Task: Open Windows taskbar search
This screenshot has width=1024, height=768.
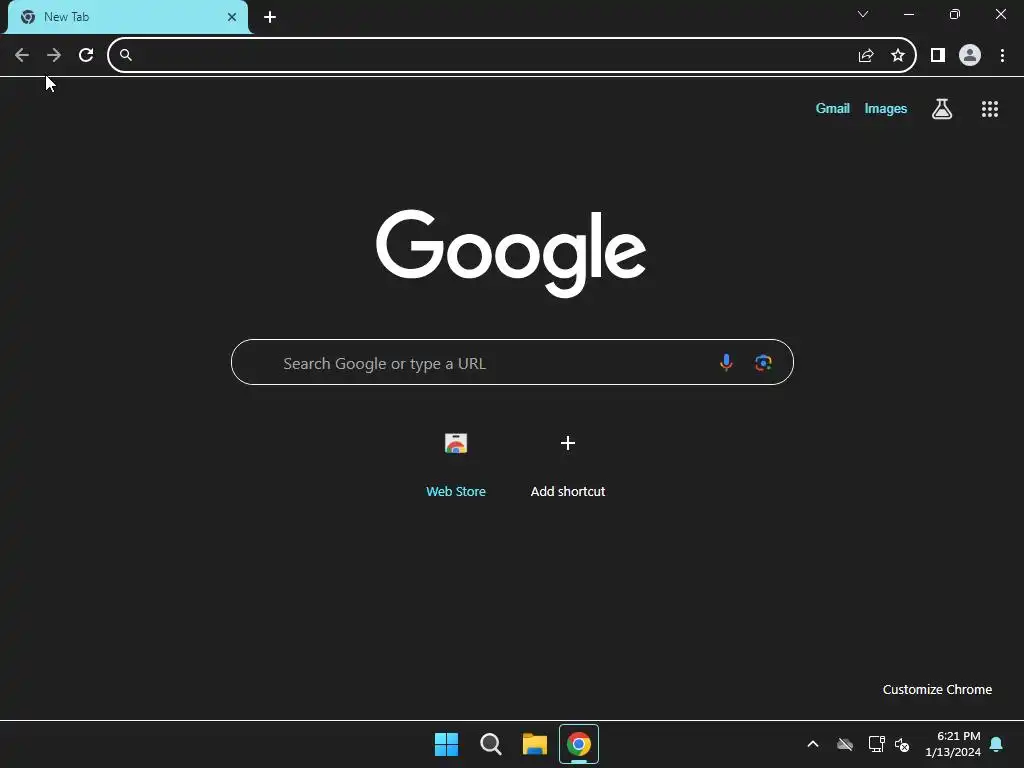Action: pyautogui.click(x=490, y=744)
